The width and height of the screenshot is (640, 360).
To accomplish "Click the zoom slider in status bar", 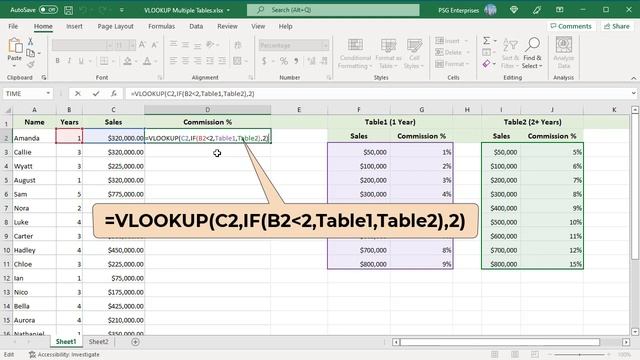I will (579, 355).
